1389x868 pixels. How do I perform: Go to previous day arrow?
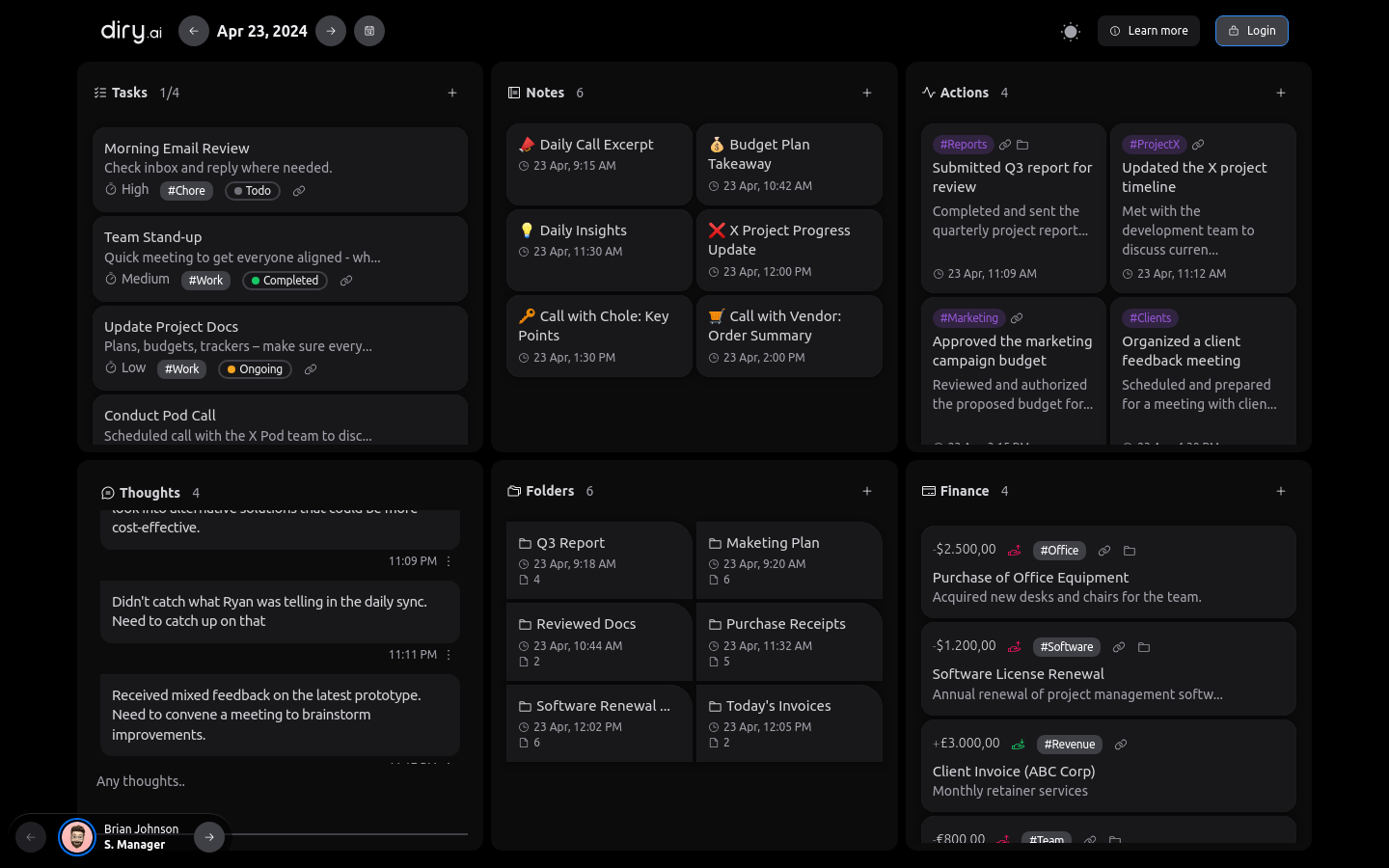[x=193, y=31]
